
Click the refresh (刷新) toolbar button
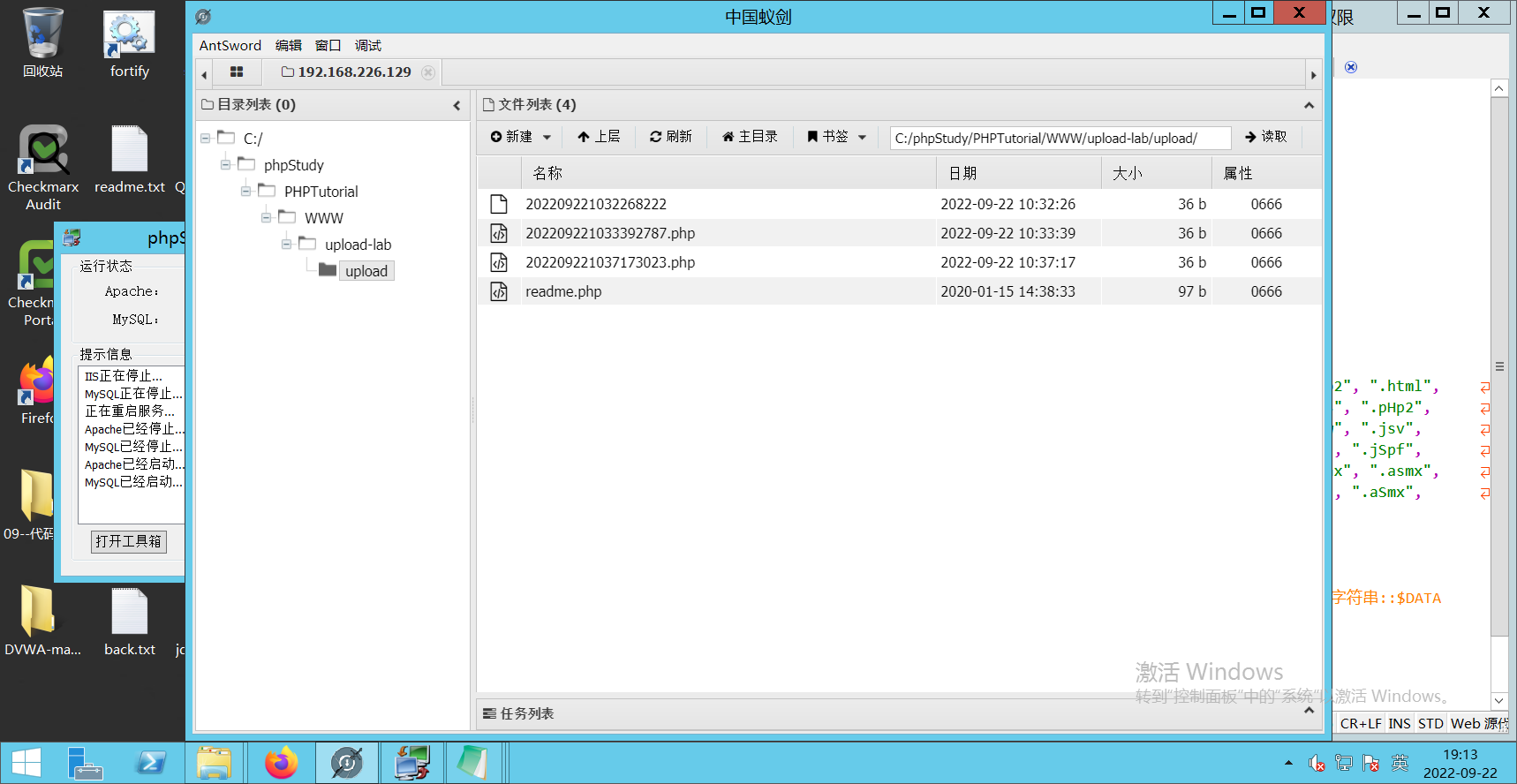click(671, 137)
